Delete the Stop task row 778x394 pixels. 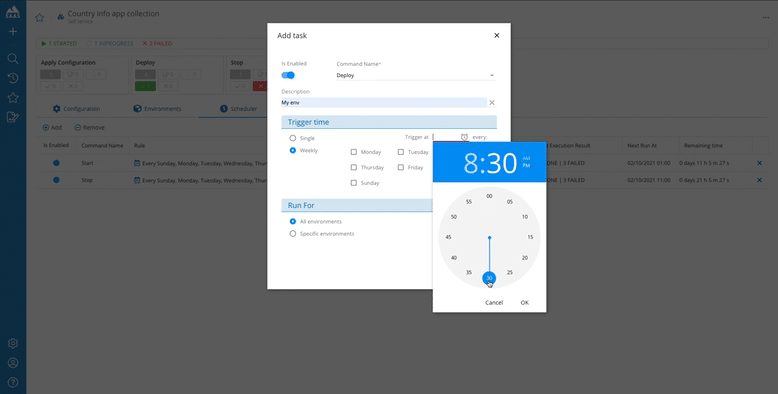pos(759,180)
